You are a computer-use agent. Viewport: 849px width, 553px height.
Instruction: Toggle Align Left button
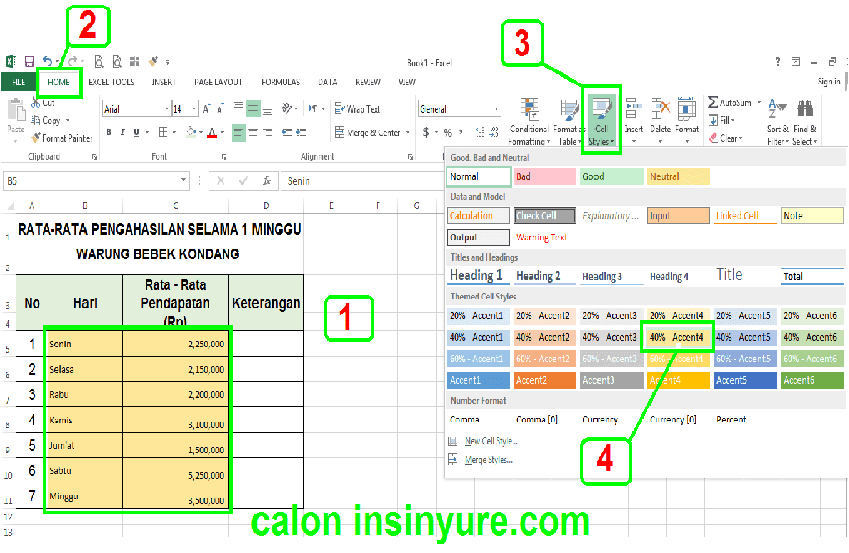[239, 133]
